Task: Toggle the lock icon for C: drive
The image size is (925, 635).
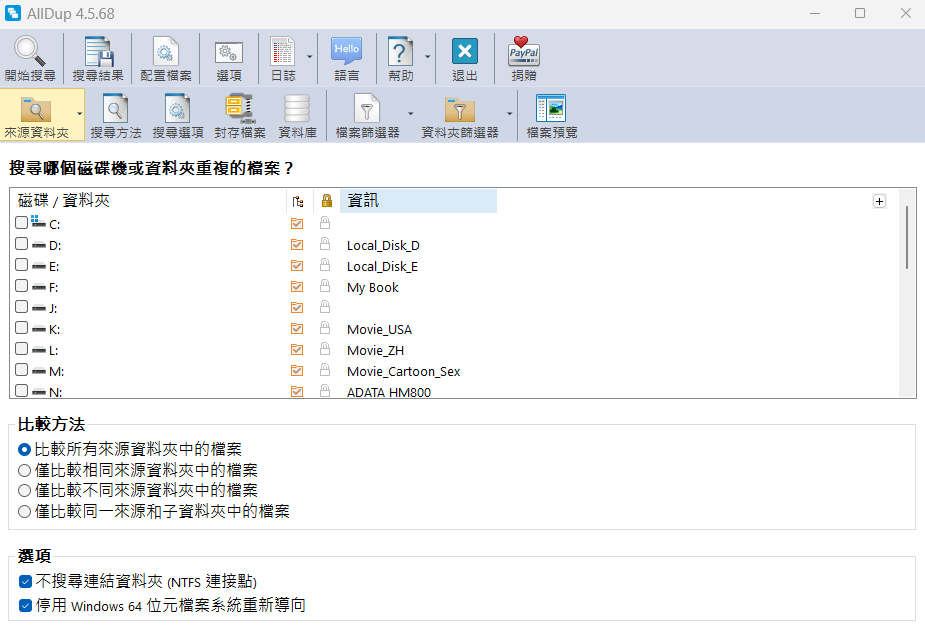Action: click(x=324, y=223)
